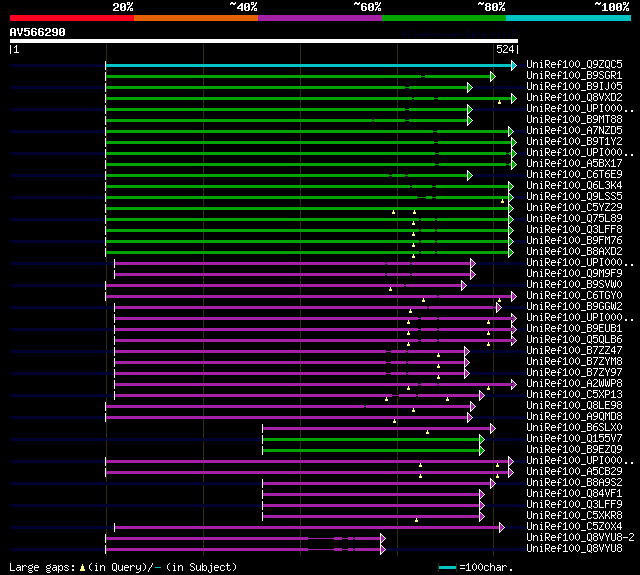Open hit UniRef100_Q9ZQC5

[574, 64]
